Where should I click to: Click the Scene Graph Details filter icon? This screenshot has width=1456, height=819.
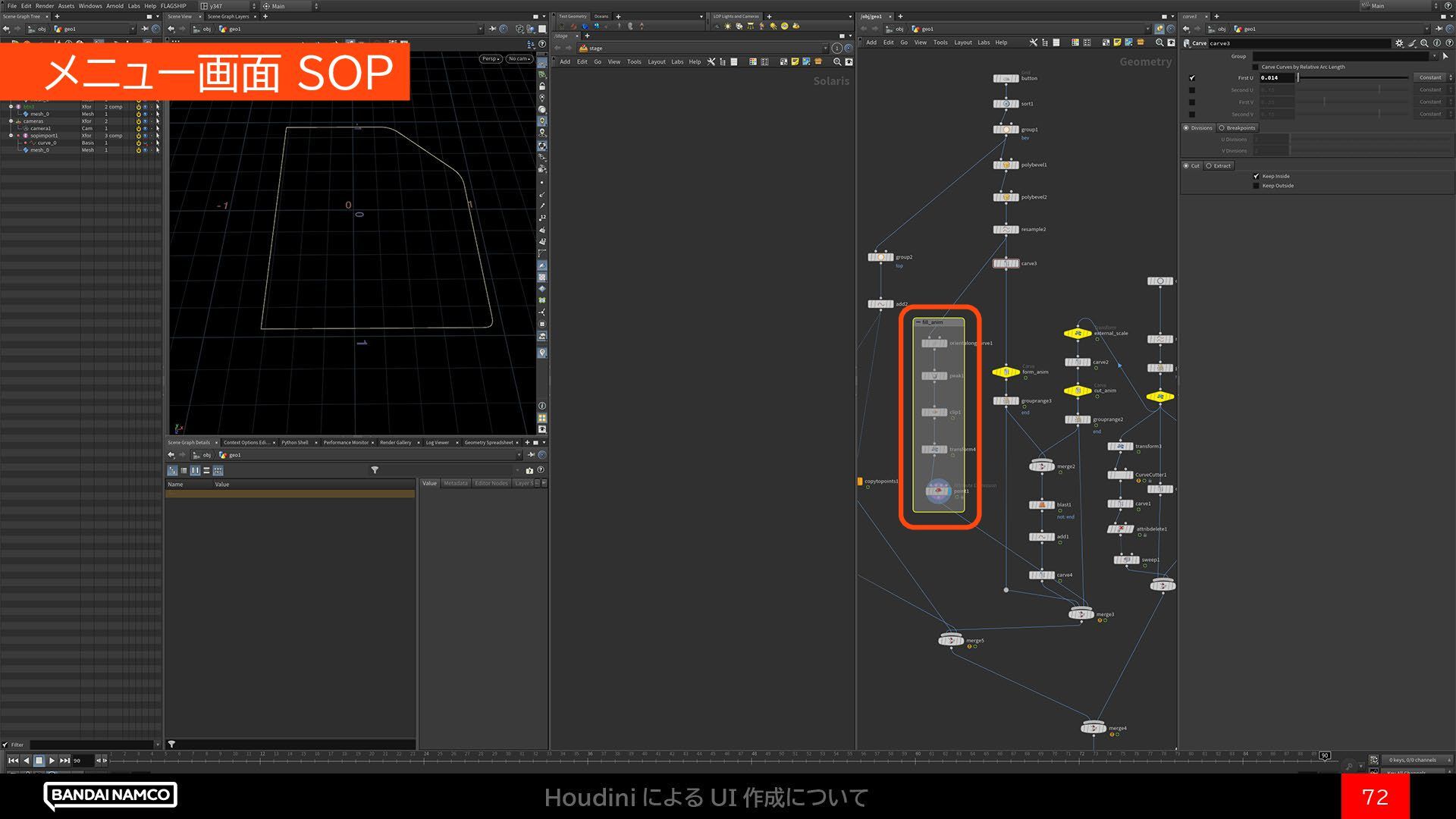[375, 470]
